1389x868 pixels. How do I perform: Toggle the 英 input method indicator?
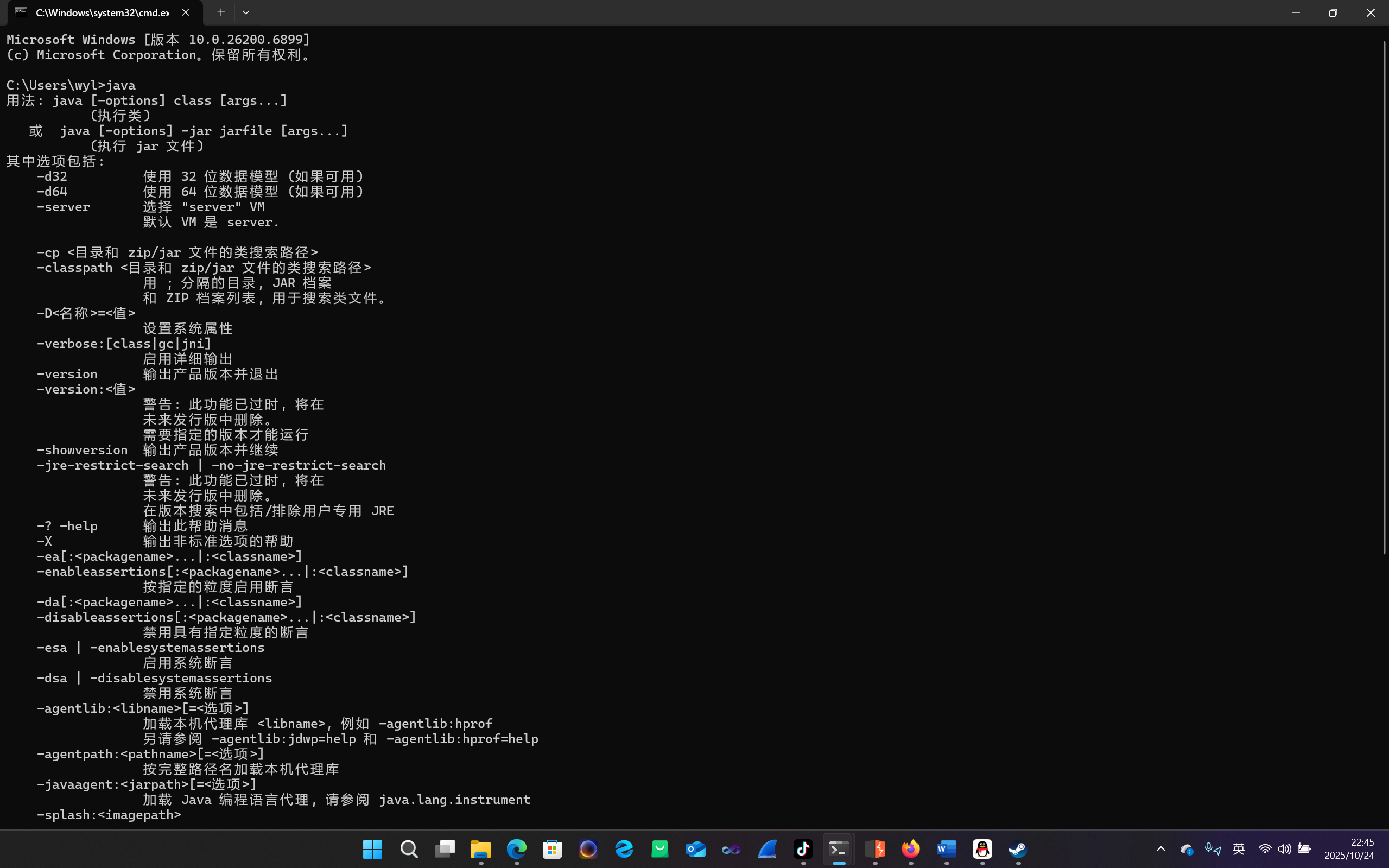coord(1239,848)
